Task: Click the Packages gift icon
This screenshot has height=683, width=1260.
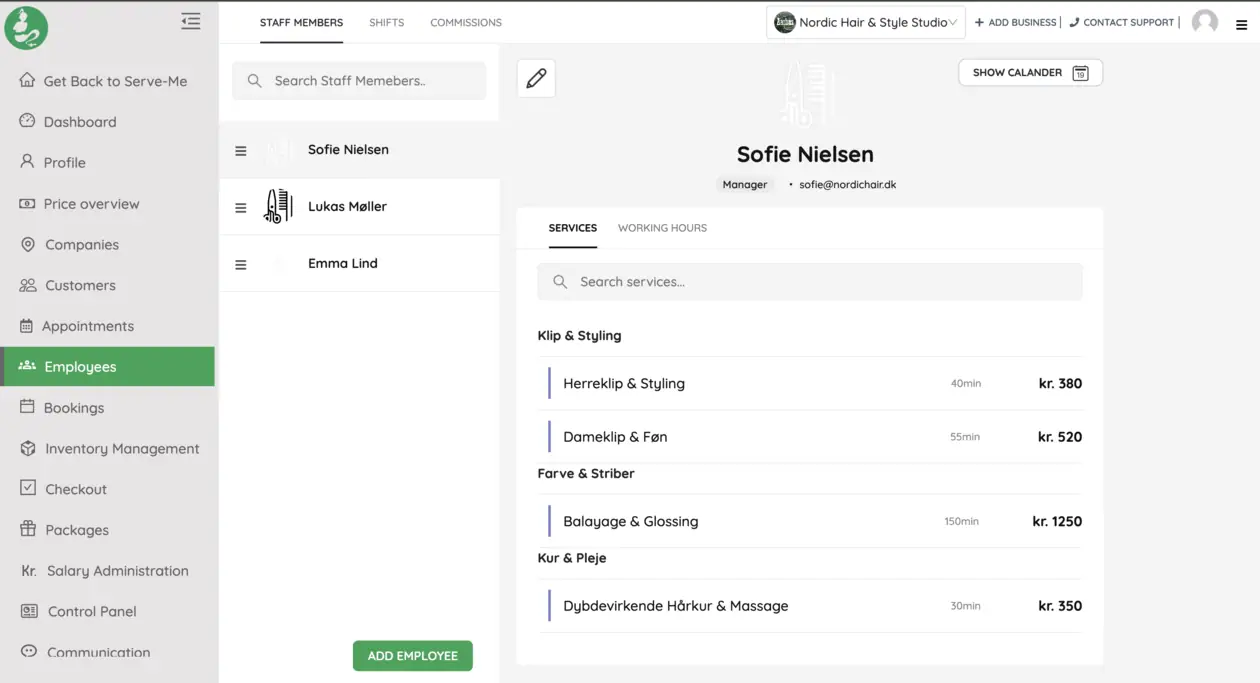Action: (28, 529)
